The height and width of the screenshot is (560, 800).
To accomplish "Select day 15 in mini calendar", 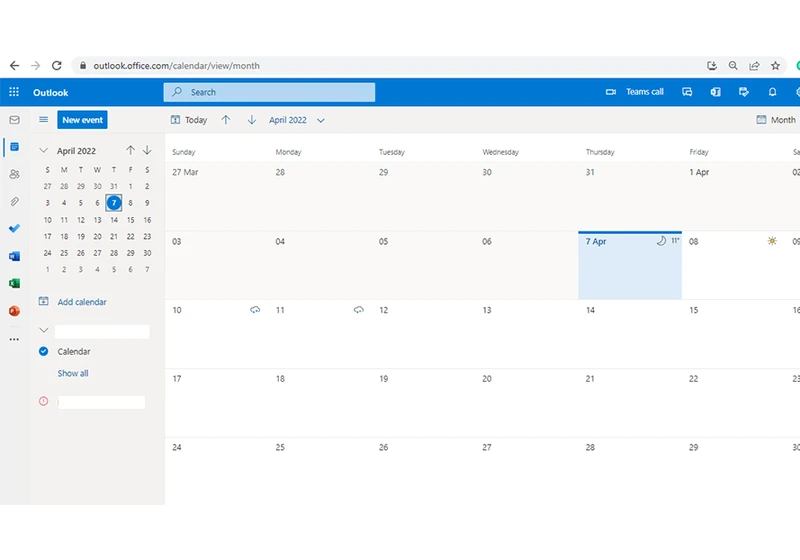I will click(x=131, y=220).
